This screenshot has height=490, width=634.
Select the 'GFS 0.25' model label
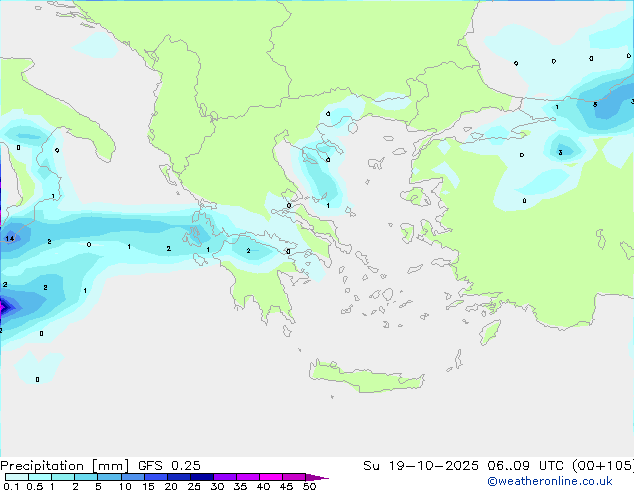pyautogui.click(x=169, y=466)
